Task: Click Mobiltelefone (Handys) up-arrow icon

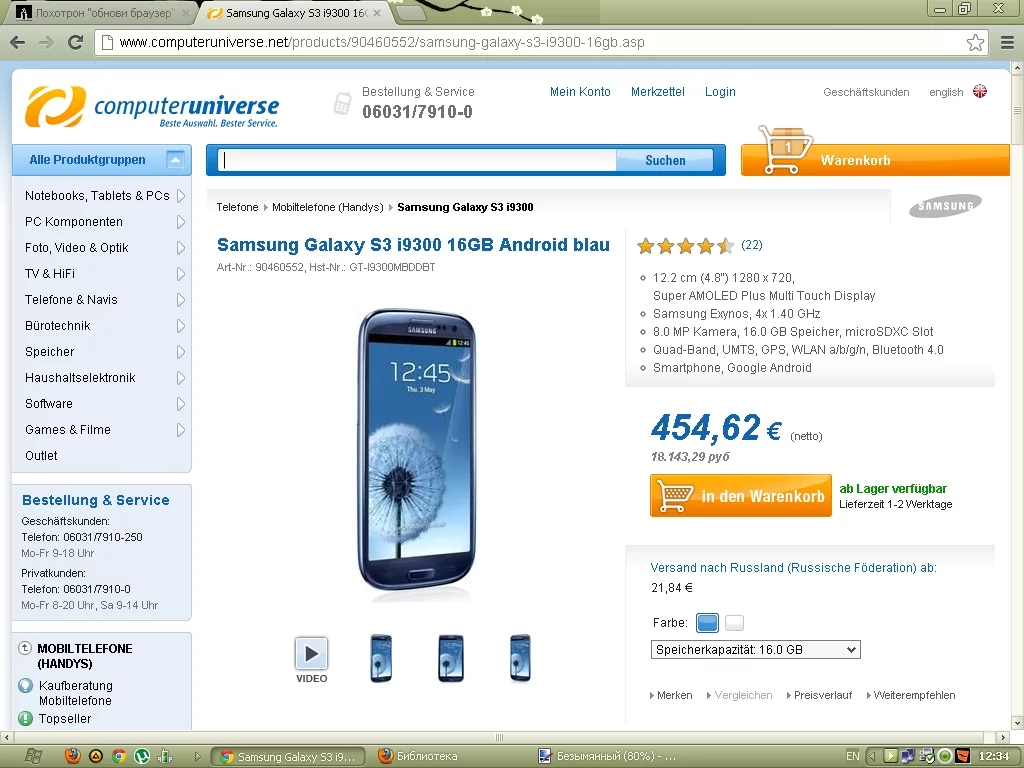Action: click(x=25, y=648)
